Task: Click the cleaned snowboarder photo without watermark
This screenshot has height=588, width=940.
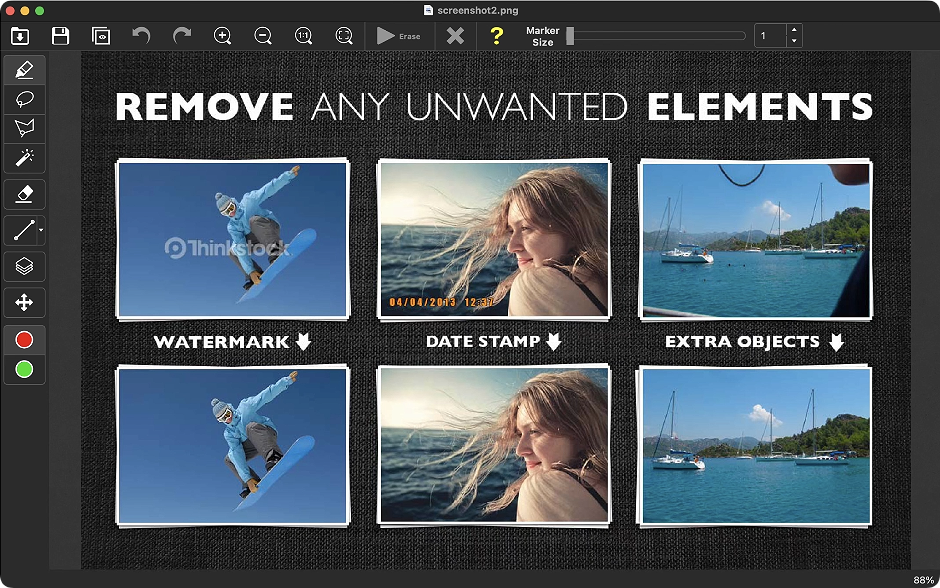Action: click(x=233, y=446)
